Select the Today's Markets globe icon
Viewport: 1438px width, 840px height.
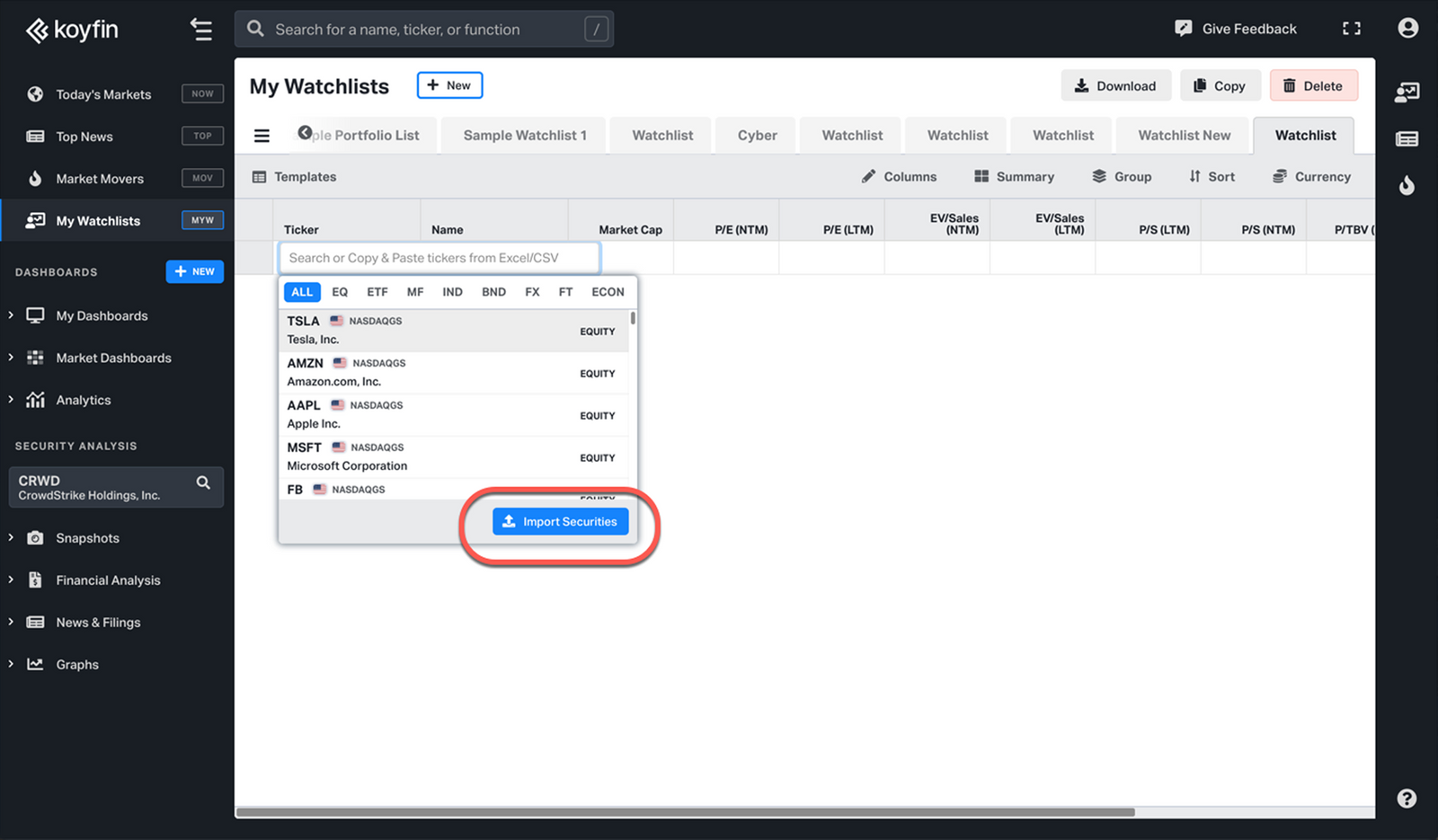(34, 93)
